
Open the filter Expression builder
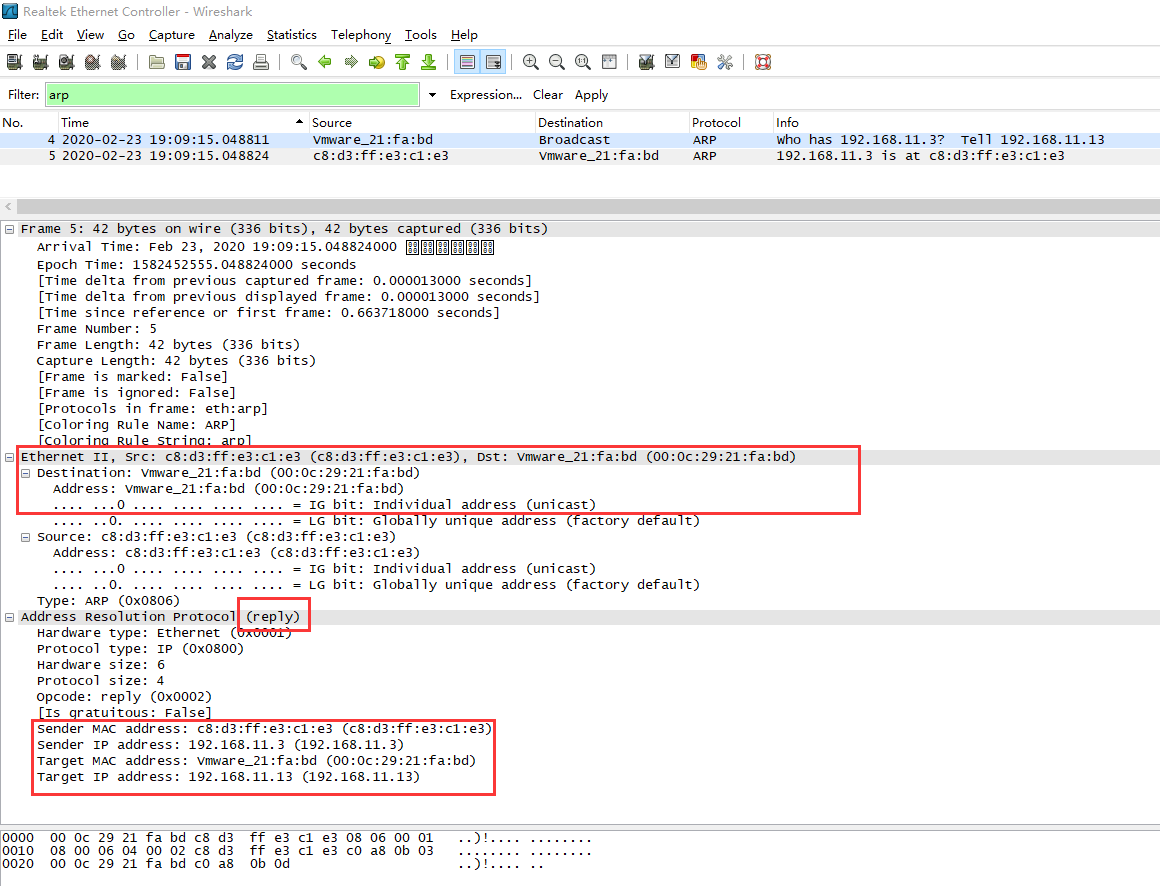(x=486, y=94)
